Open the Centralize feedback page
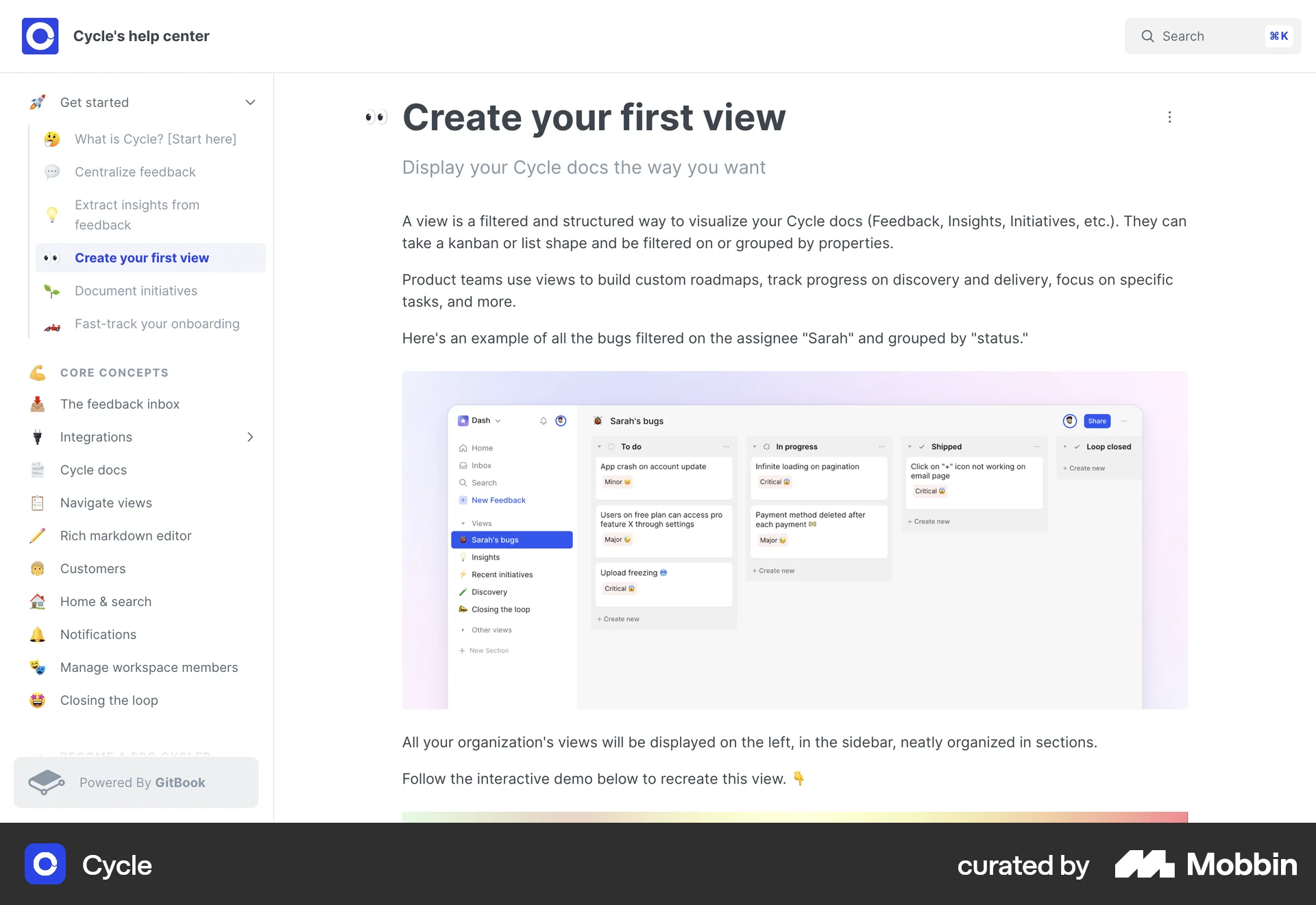This screenshot has height=905, width=1316. coord(135,172)
